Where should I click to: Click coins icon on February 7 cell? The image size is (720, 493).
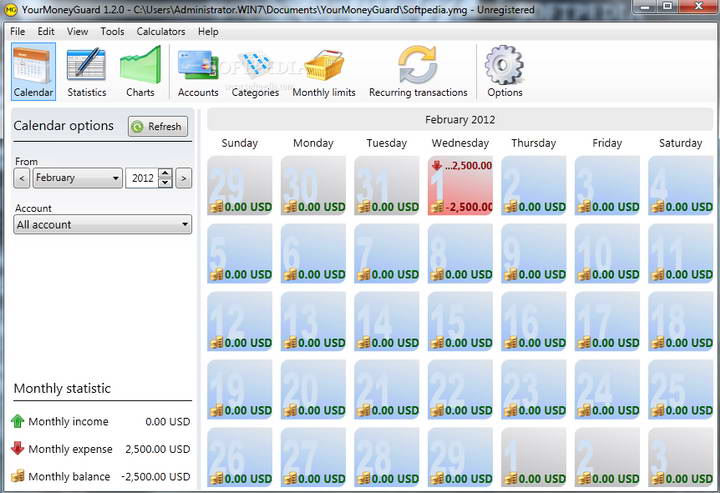pos(363,275)
